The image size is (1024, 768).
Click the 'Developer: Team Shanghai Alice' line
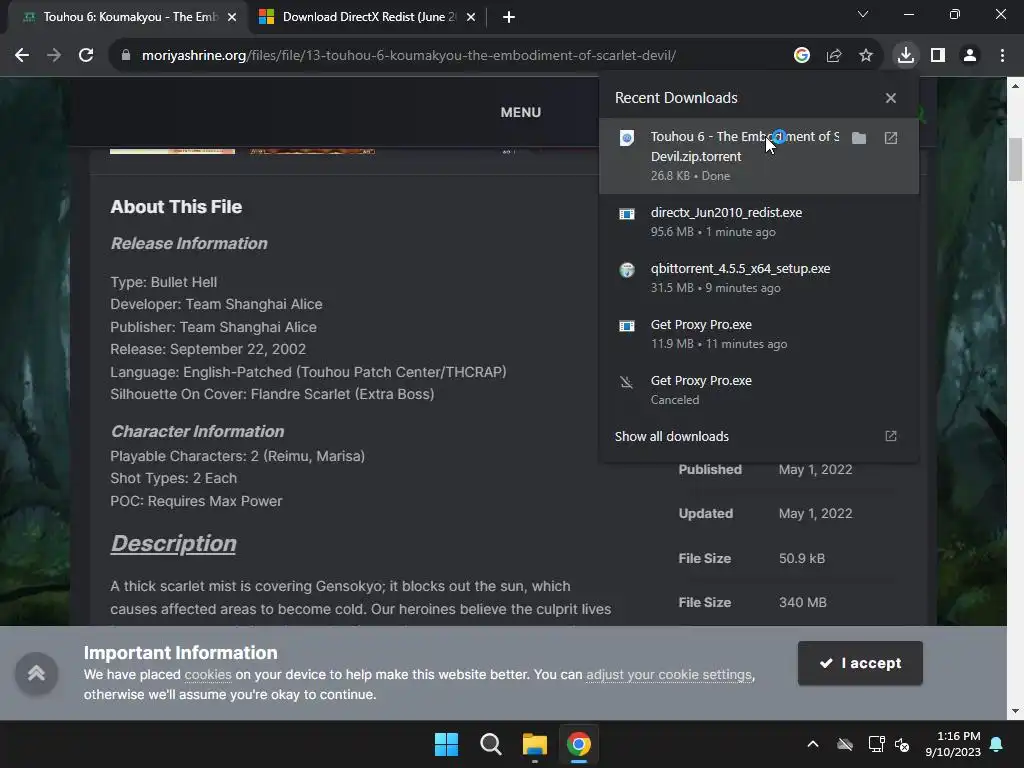[x=216, y=304]
